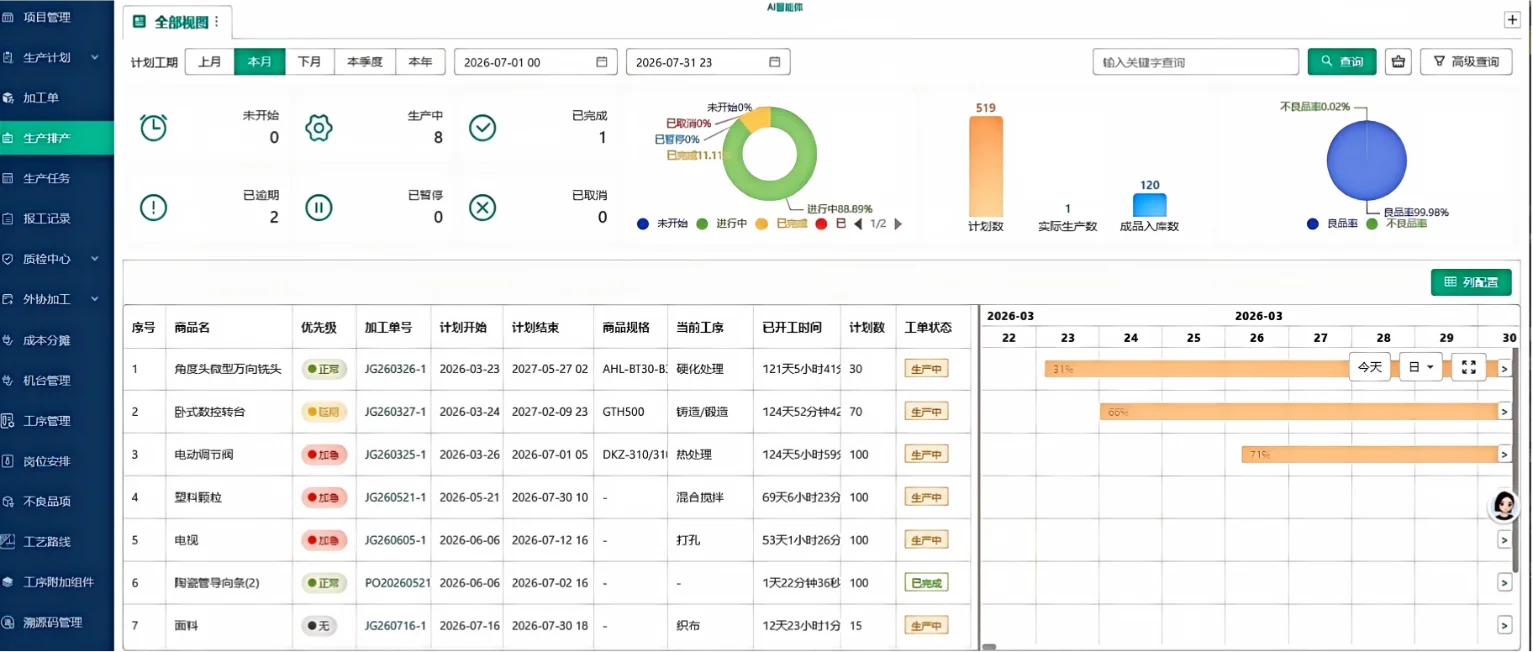Click the 已暂停 pause icon
This screenshot has width=1533, height=652.
pyautogui.click(x=318, y=207)
